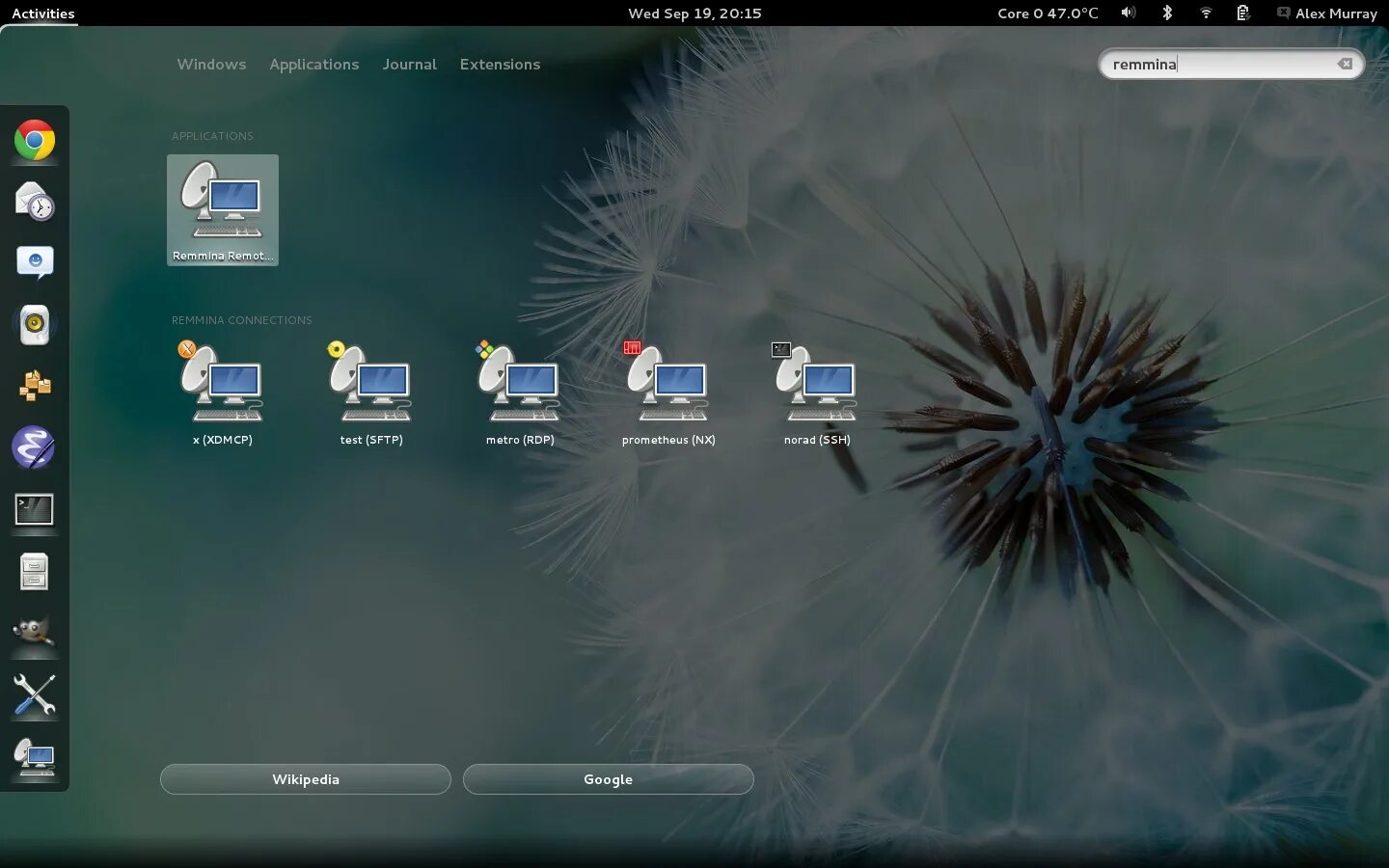Open the Bluetooth indicator menu
Viewport: 1389px width, 868px height.
point(1167,13)
